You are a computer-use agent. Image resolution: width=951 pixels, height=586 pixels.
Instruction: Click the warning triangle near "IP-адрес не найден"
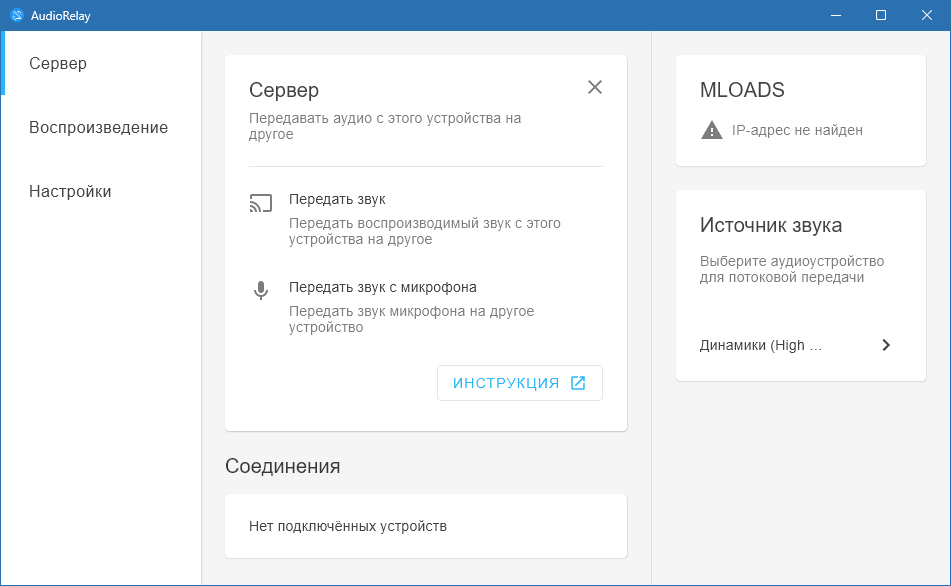pyautogui.click(x=712, y=129)
